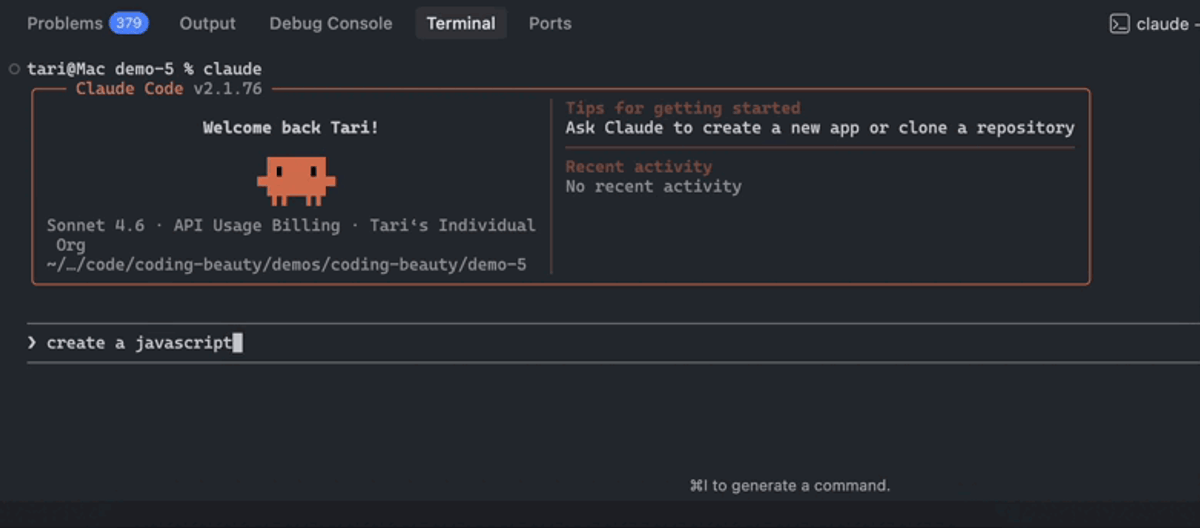Click the 'Claude Code v2.1.76' title text
Image resolution: width=1200 pixels, height=528 pixels.
pos(169,89)
